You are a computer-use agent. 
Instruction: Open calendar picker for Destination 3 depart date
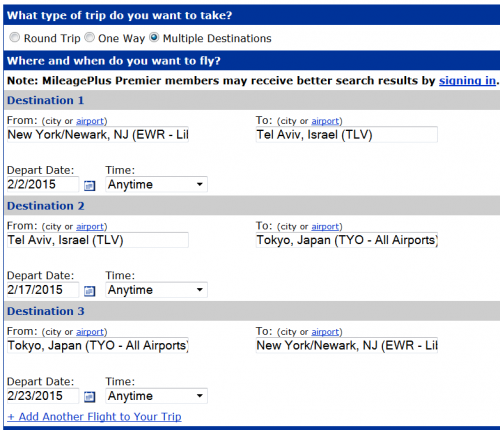point(89,397)
